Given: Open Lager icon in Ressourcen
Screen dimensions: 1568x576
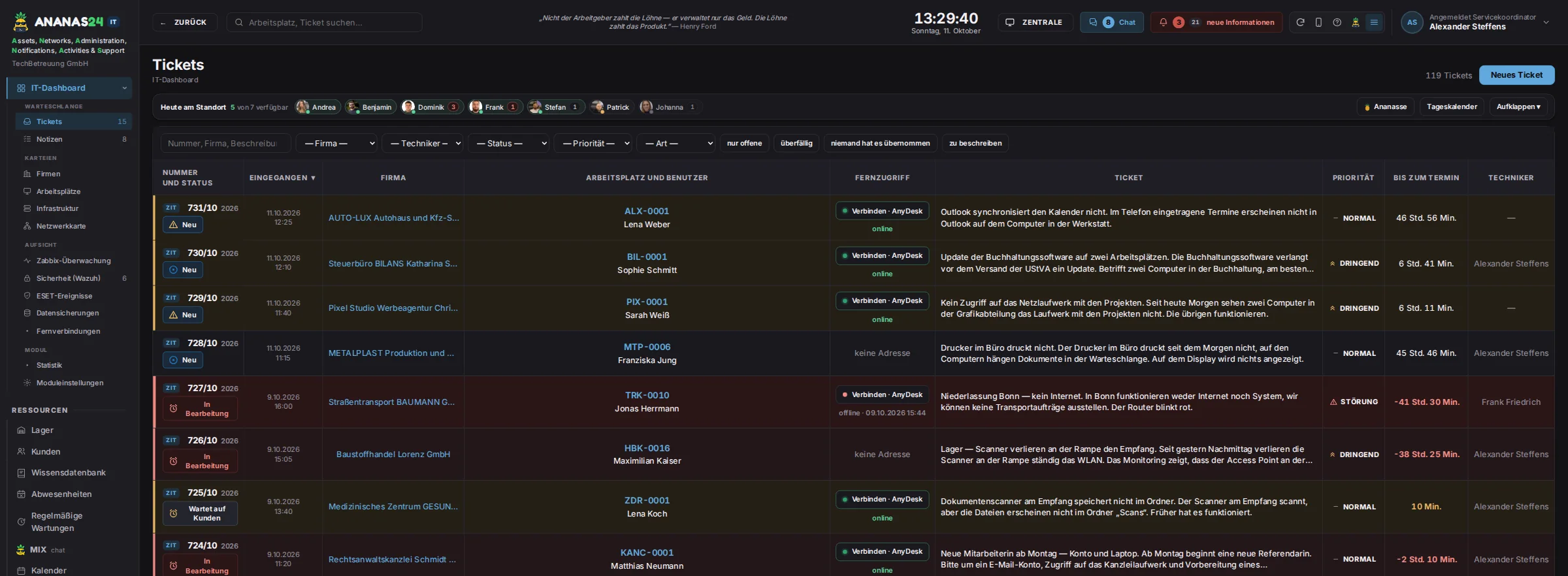Looking at the screenshot, I should pos(21,430).
